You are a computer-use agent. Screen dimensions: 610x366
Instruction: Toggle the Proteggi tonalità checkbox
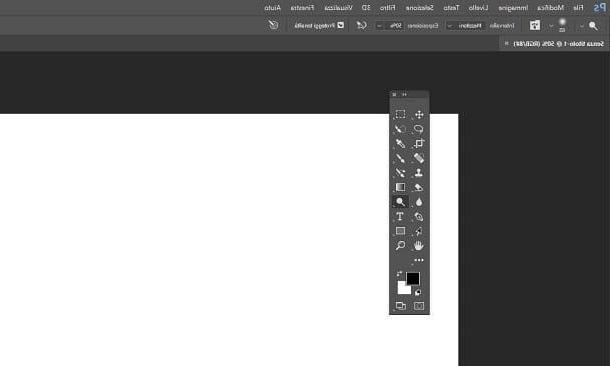click(340, 25)
